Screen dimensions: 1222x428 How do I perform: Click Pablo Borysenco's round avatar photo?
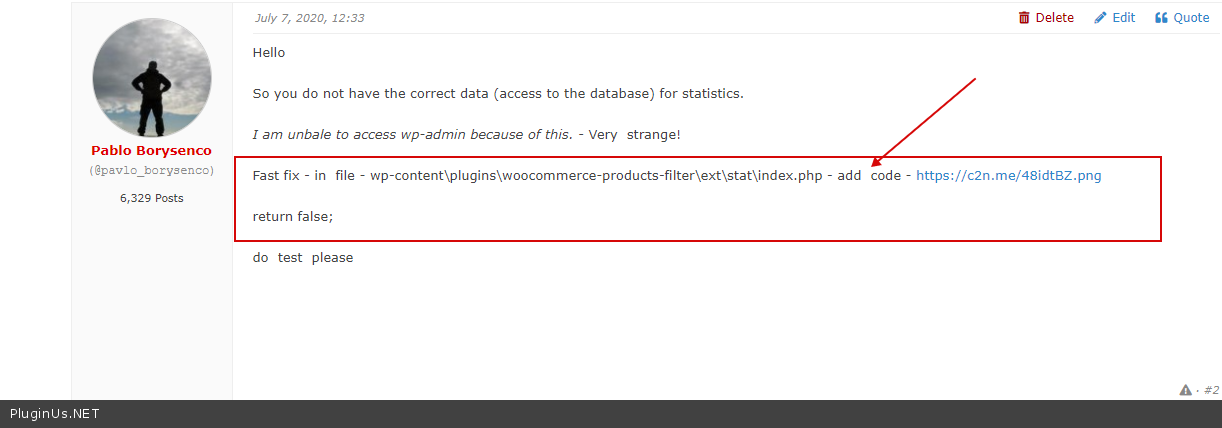click(151, 77)
